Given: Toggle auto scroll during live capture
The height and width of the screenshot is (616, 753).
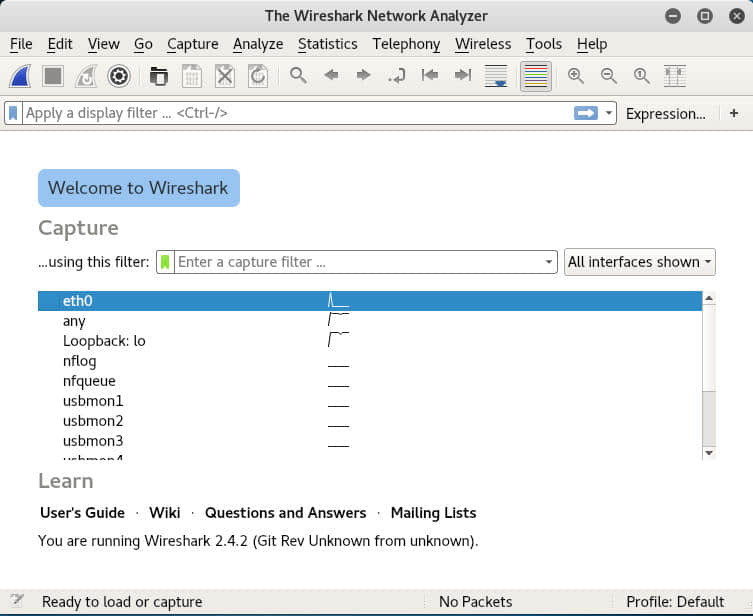Looking at the screenshot, I should click(495, 76).
